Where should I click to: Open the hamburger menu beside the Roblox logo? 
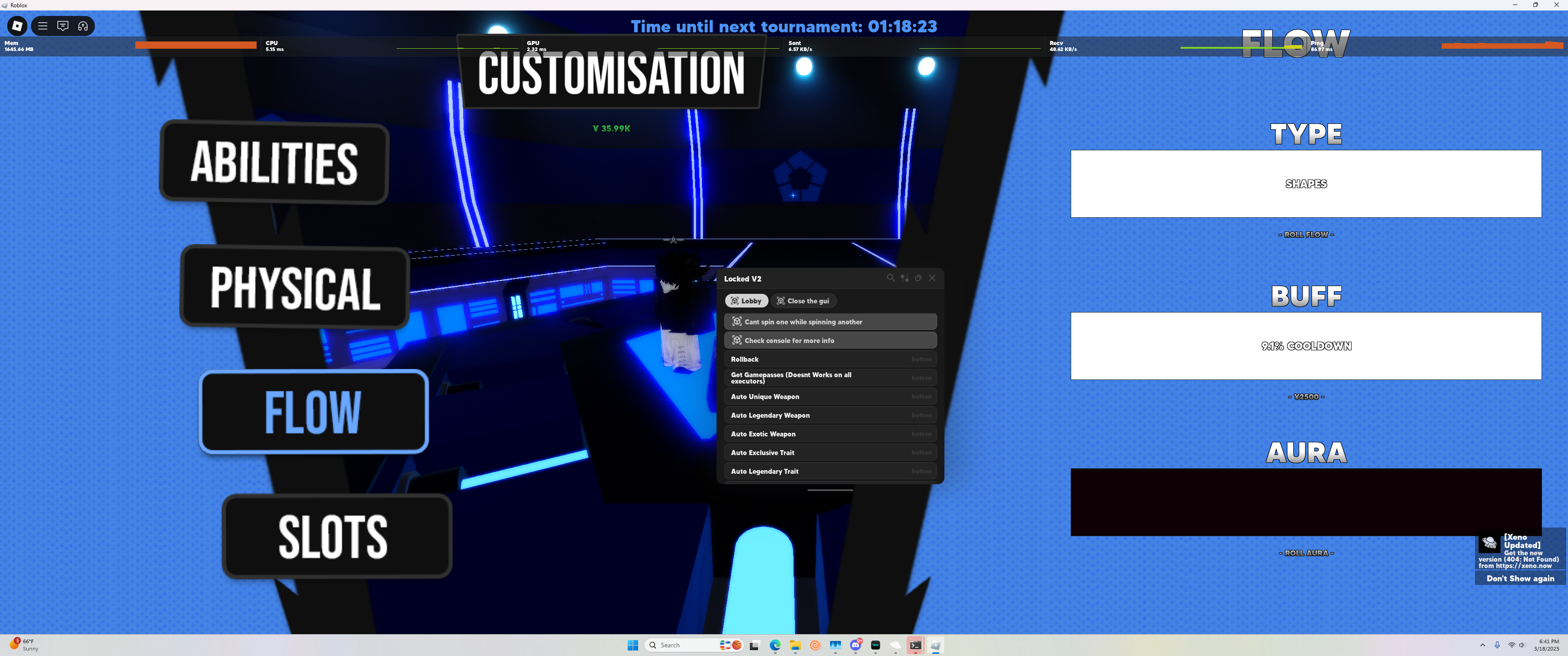tap(42, 26)
